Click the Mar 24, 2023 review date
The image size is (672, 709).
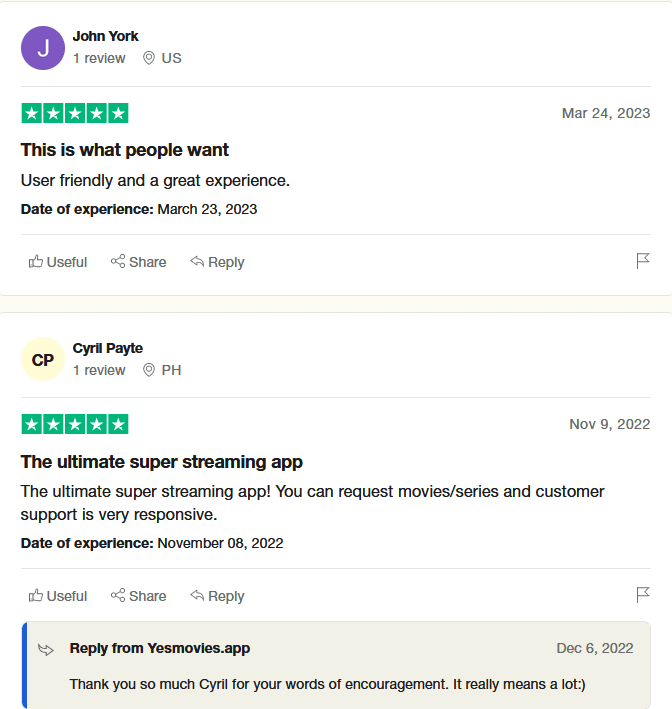[x=606, y=113]
